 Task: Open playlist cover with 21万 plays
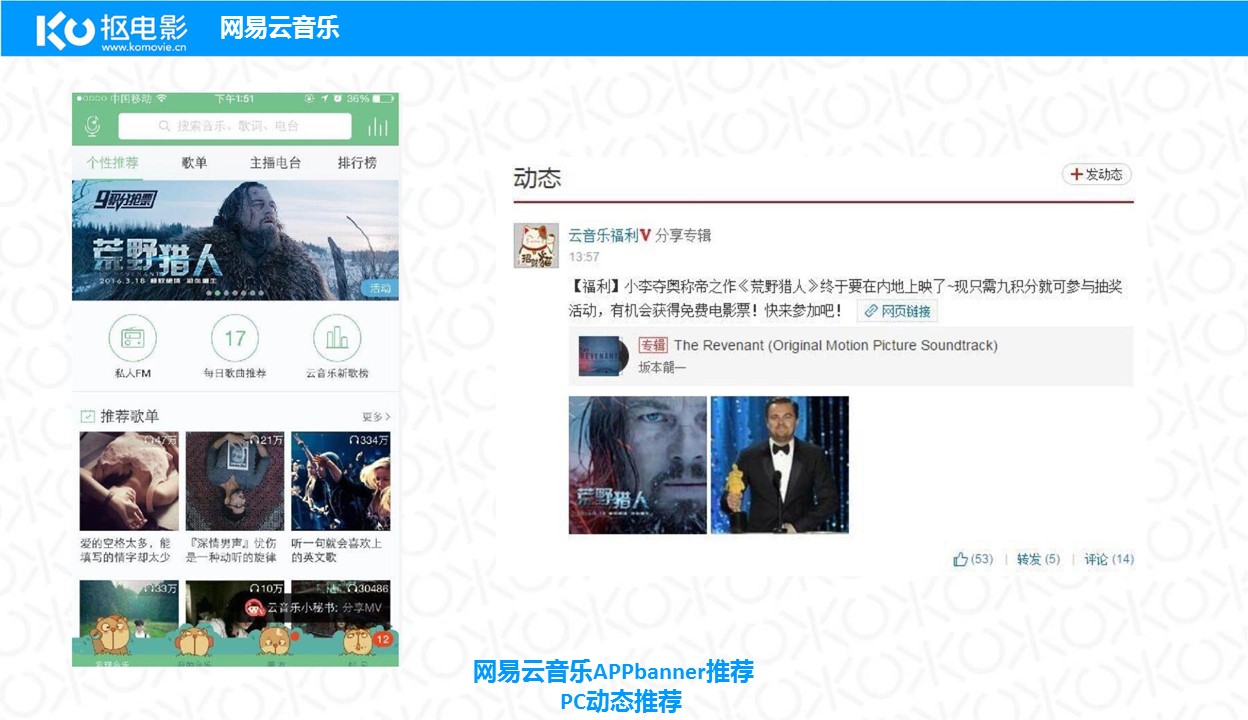point(235,481)
